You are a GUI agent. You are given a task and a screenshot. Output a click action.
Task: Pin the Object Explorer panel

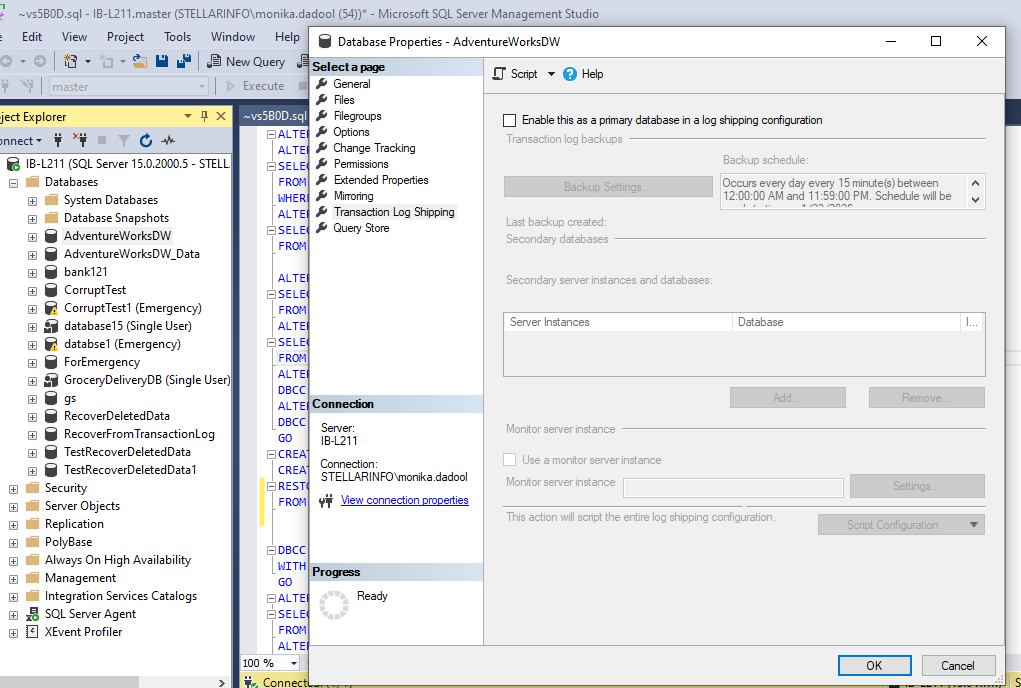(x=205, y=115)
